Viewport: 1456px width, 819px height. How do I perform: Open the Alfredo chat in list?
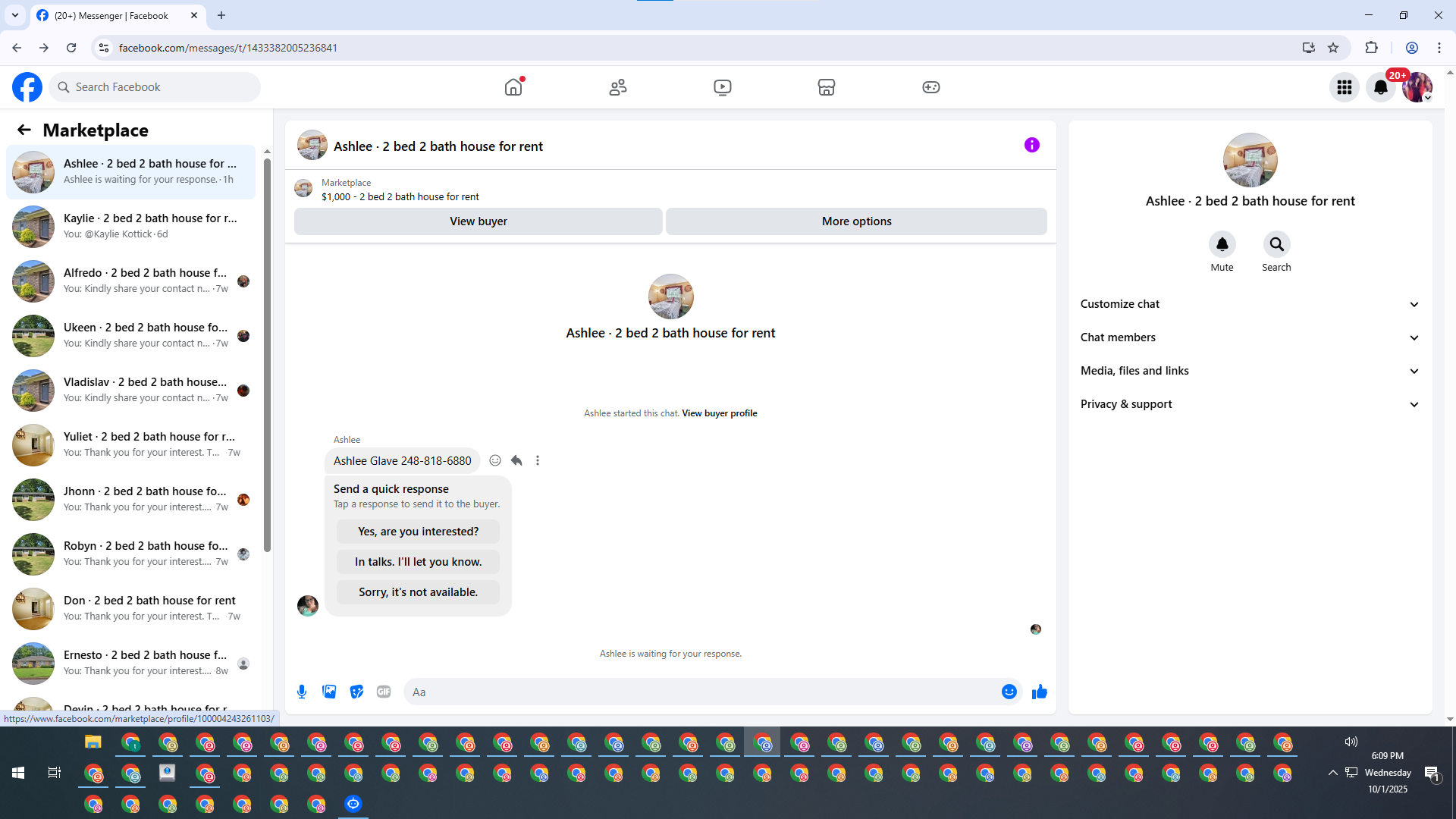pyautogui.click(x=131, y=281)
